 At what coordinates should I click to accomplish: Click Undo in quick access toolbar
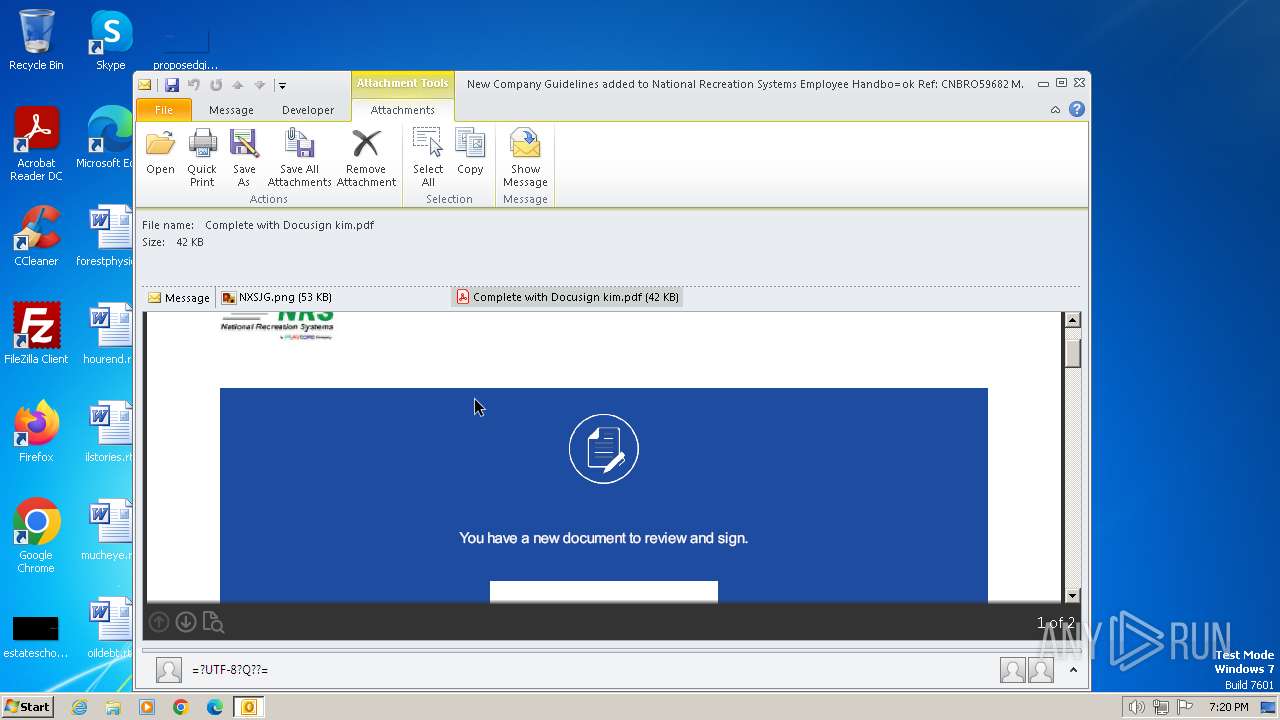(194, 85)
